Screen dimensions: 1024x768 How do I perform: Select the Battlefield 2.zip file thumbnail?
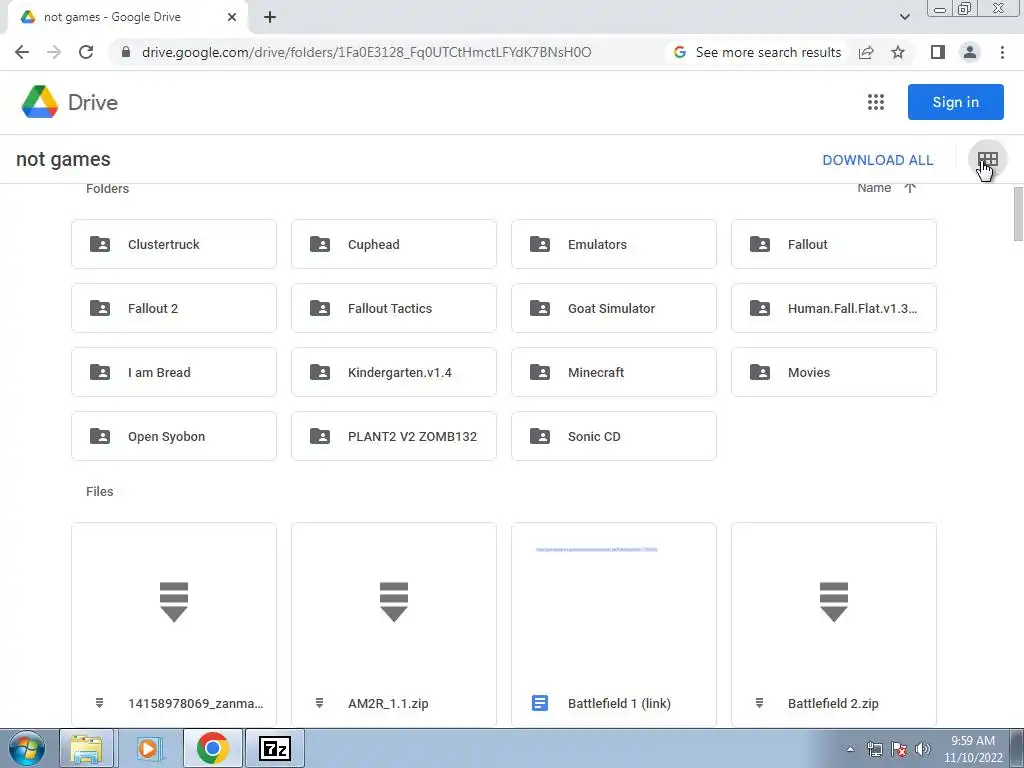[834, 624]
